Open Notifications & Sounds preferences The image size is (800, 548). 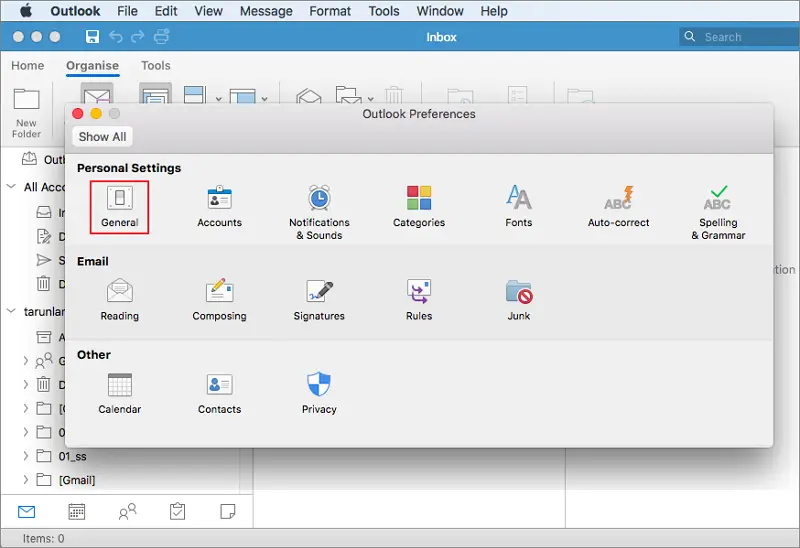[x=319, y=212]
